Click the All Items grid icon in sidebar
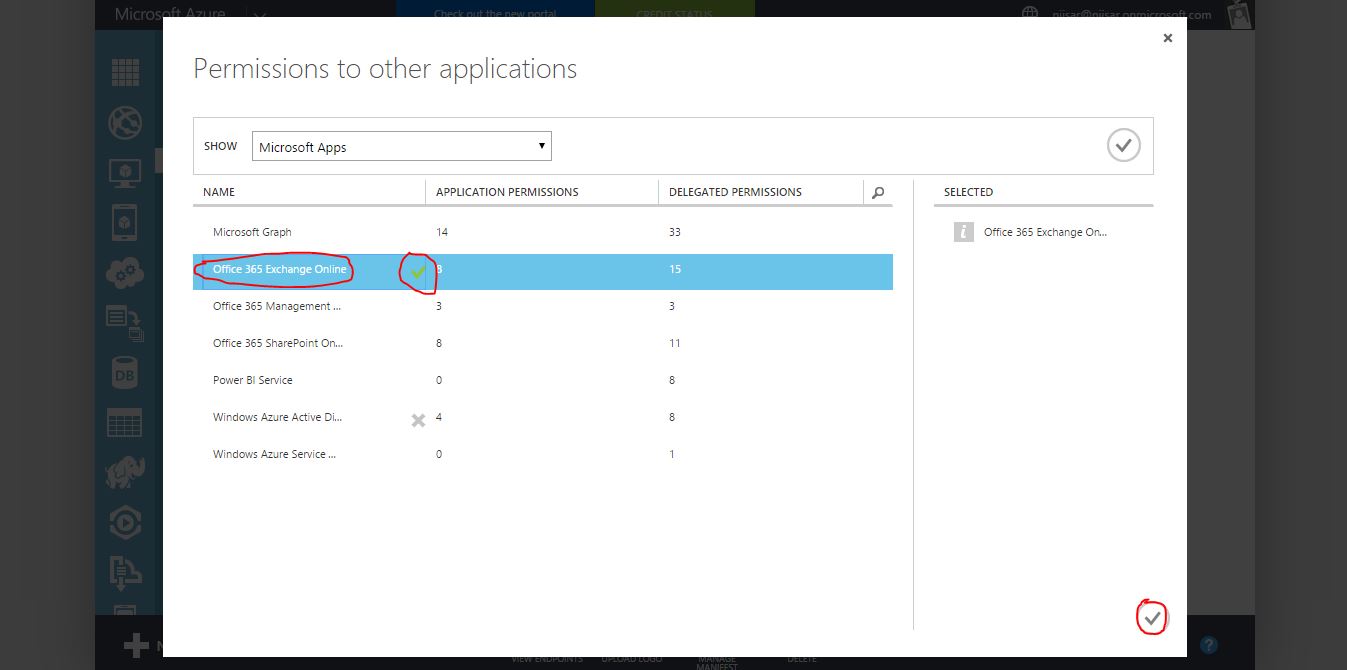Viewport: 1347px width, 670px height. coord(125,73)
